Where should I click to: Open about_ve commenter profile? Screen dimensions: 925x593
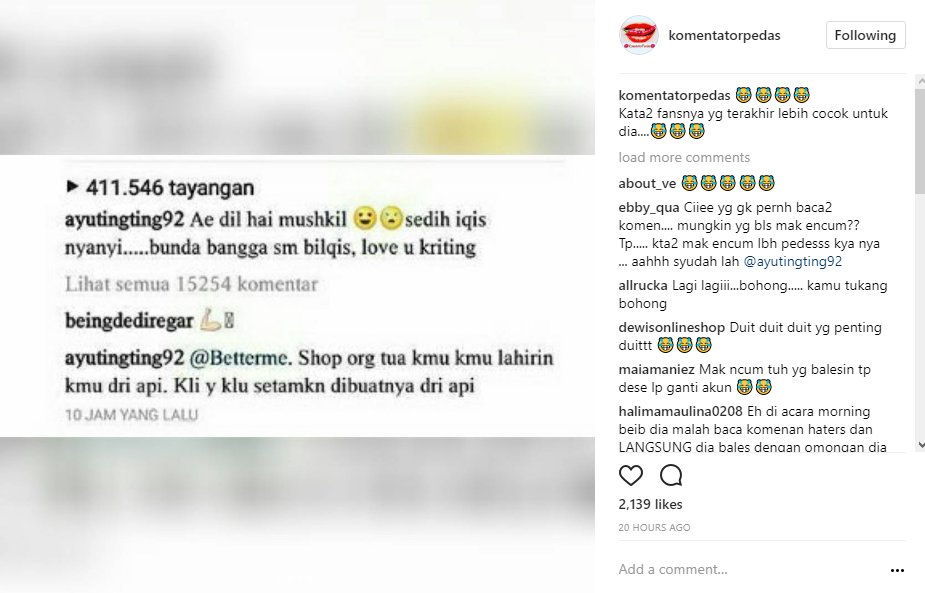pos(647,184)
